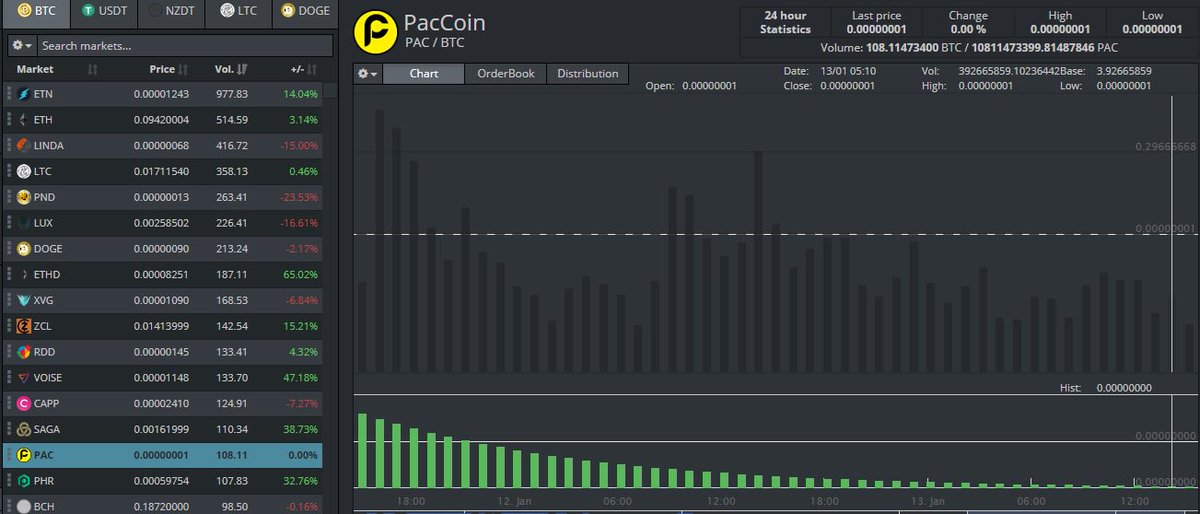Select the RDD coin icon
The image size is (1200, 514).
tap(24, 352)
